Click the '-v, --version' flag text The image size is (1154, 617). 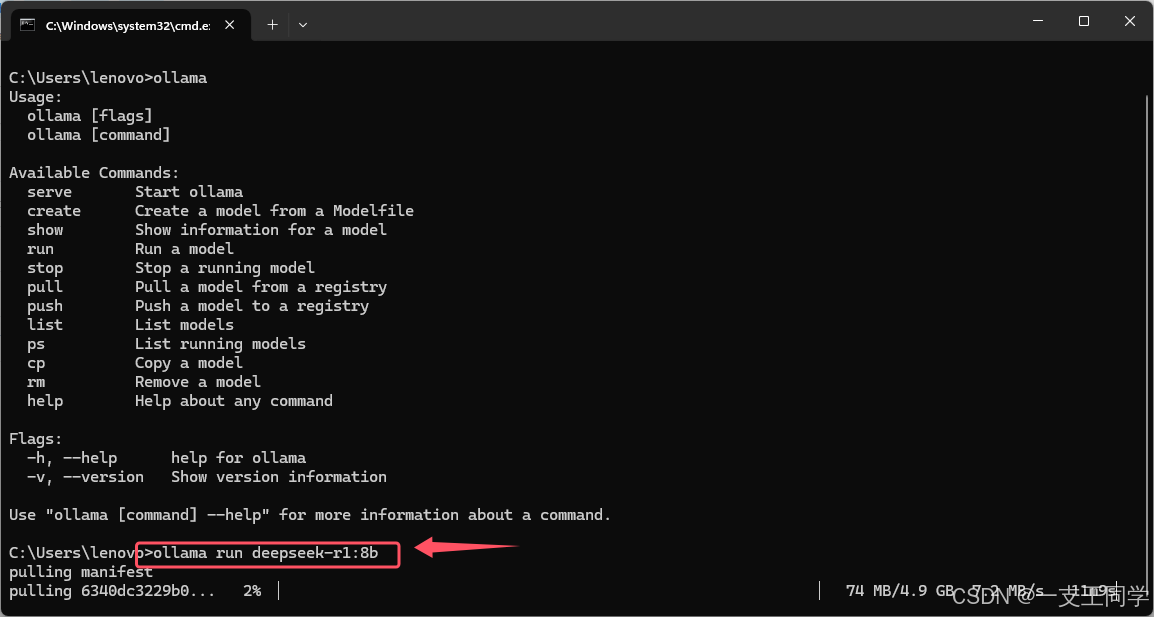[x=85, y=478]
